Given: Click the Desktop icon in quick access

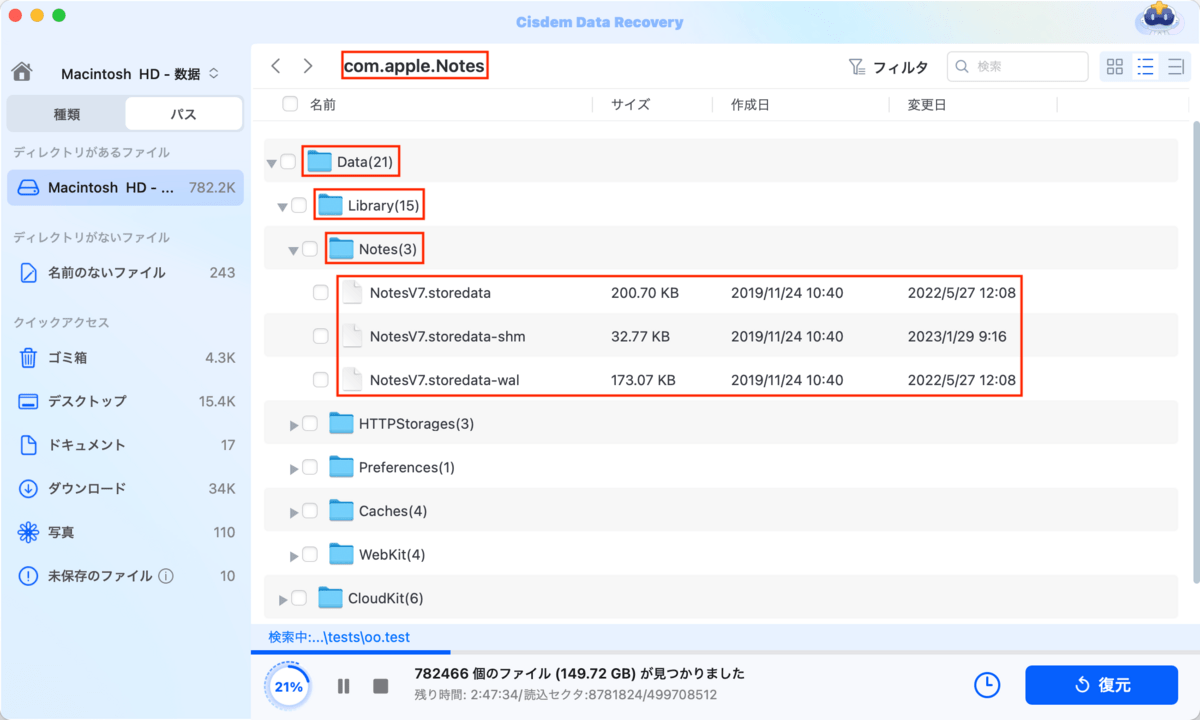Looking at the screenshot, I should pos(28,401).
